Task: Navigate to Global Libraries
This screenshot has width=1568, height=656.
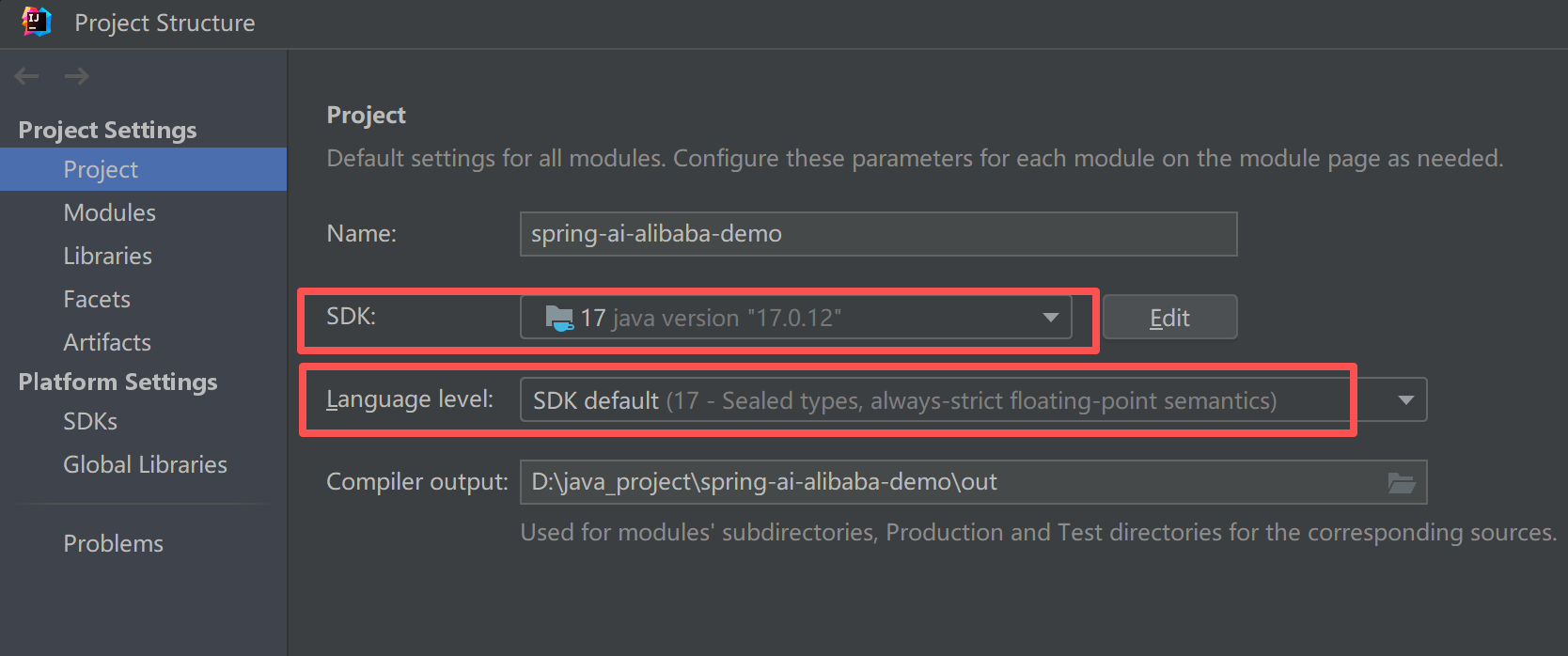Action: 145,464
